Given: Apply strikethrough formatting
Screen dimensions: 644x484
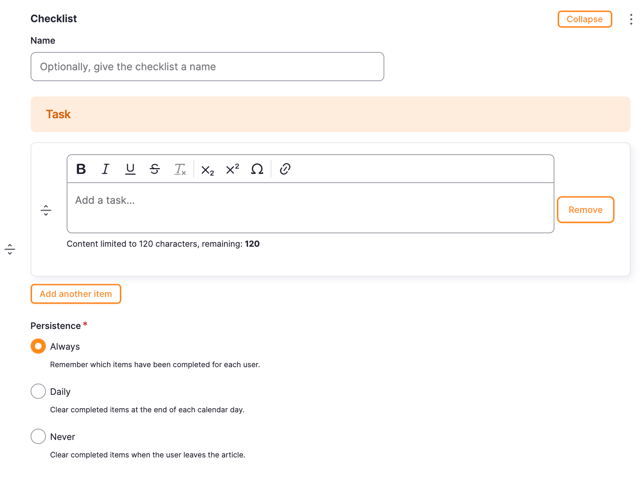Looking at the screenshot, I should click(x=155, y=169).
